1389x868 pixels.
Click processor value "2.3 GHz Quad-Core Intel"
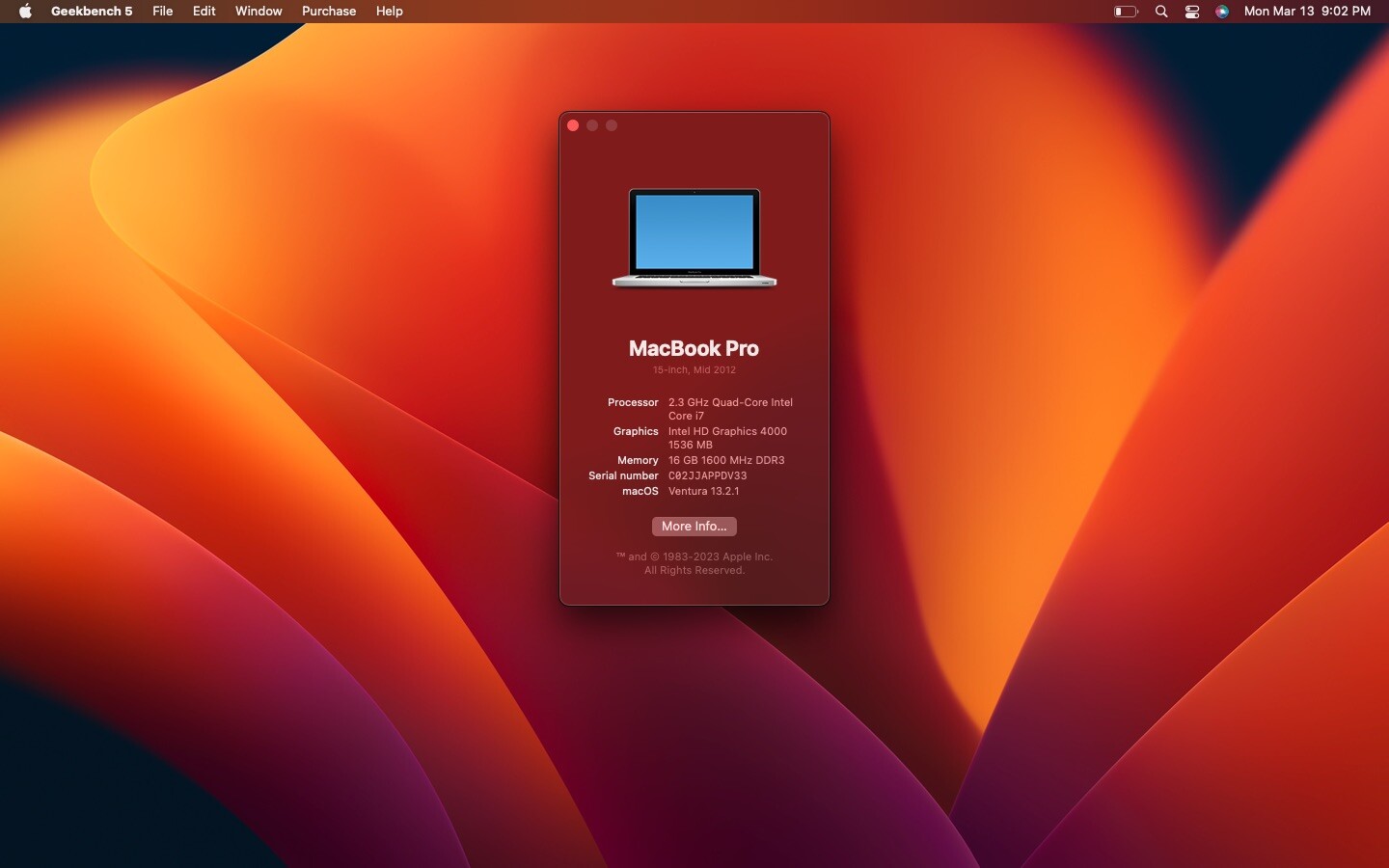click(730, 403)
